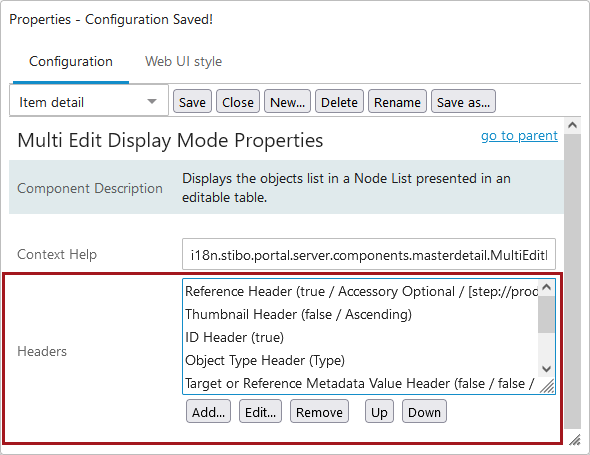
Task: Click the Close button
Action: (x=238, y=102)
